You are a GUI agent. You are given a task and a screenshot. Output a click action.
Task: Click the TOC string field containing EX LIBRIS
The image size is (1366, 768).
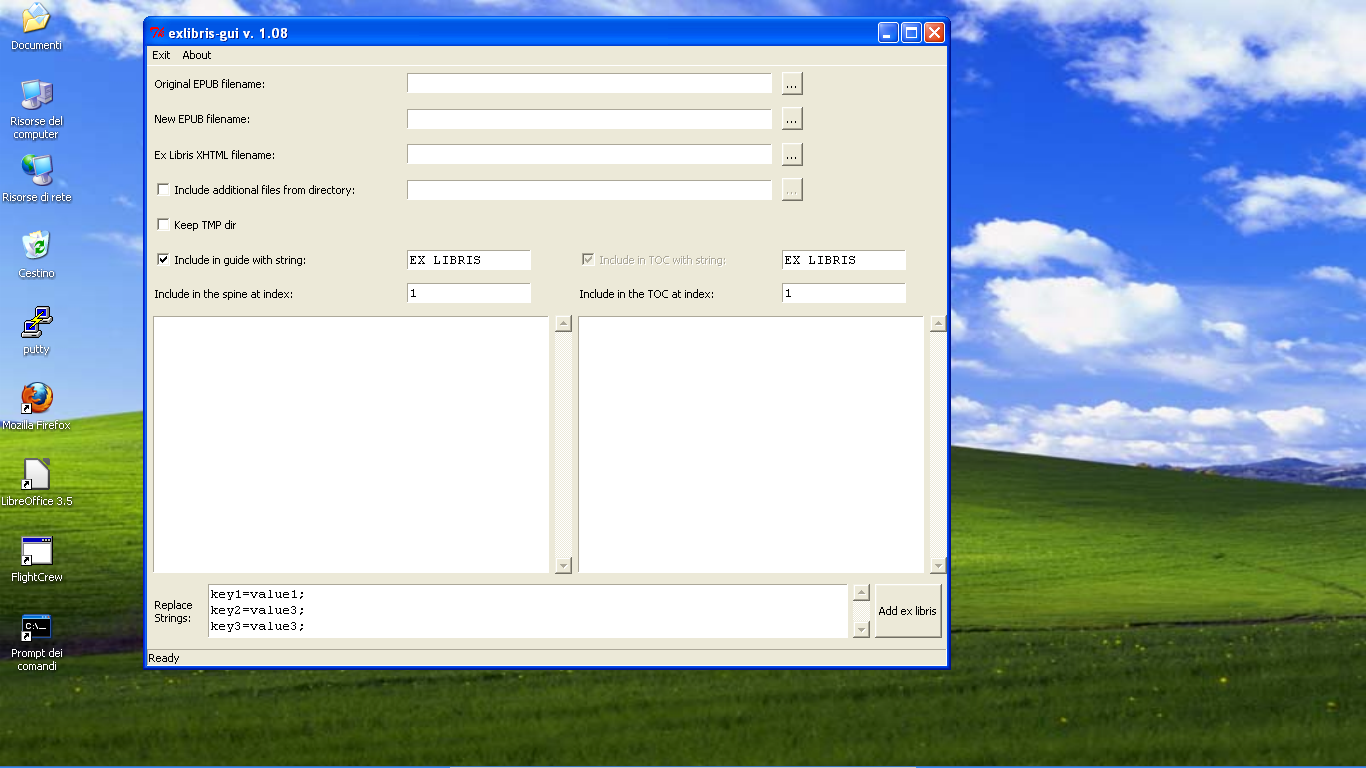844,260
